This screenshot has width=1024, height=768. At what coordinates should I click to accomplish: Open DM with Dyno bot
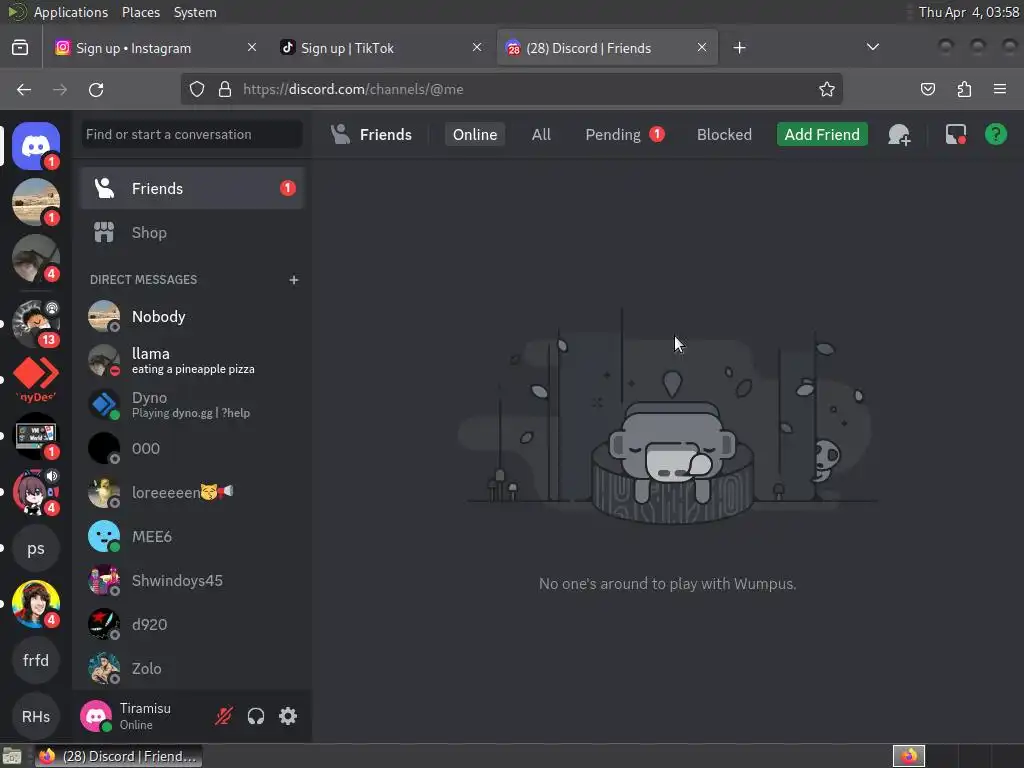[x=193, y=405]
